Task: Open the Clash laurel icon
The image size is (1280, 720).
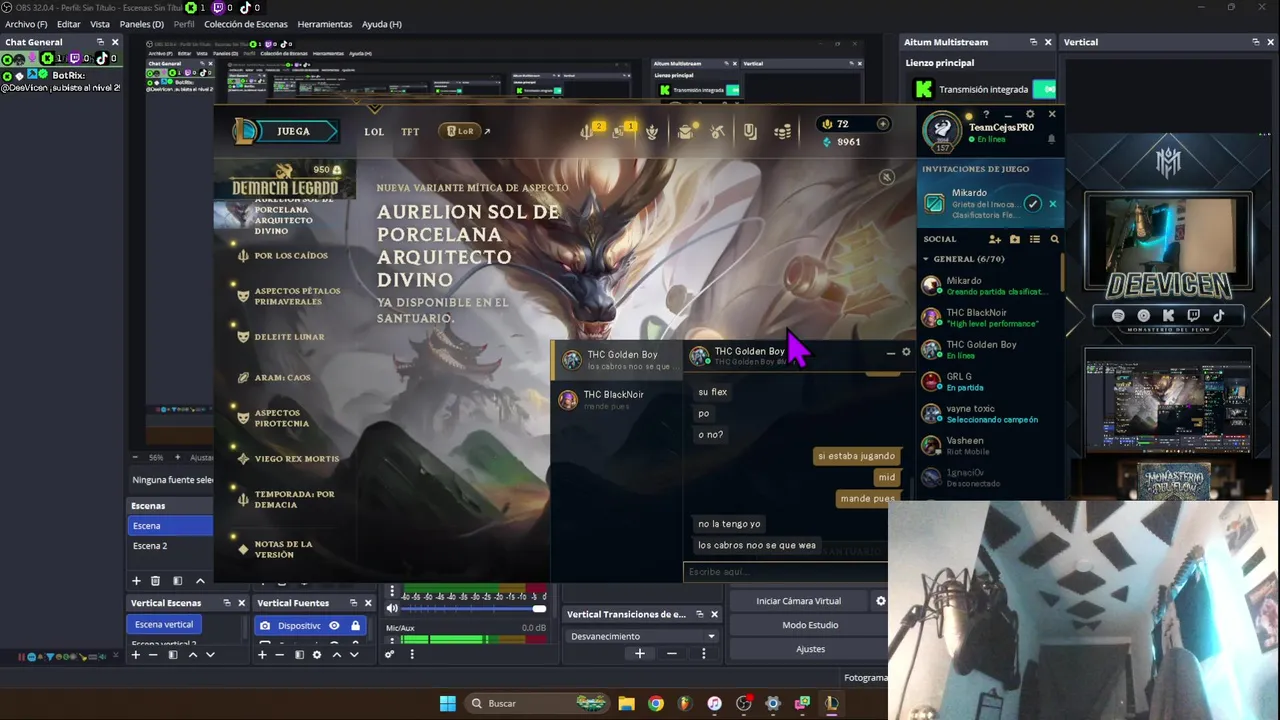Action: 652,131
